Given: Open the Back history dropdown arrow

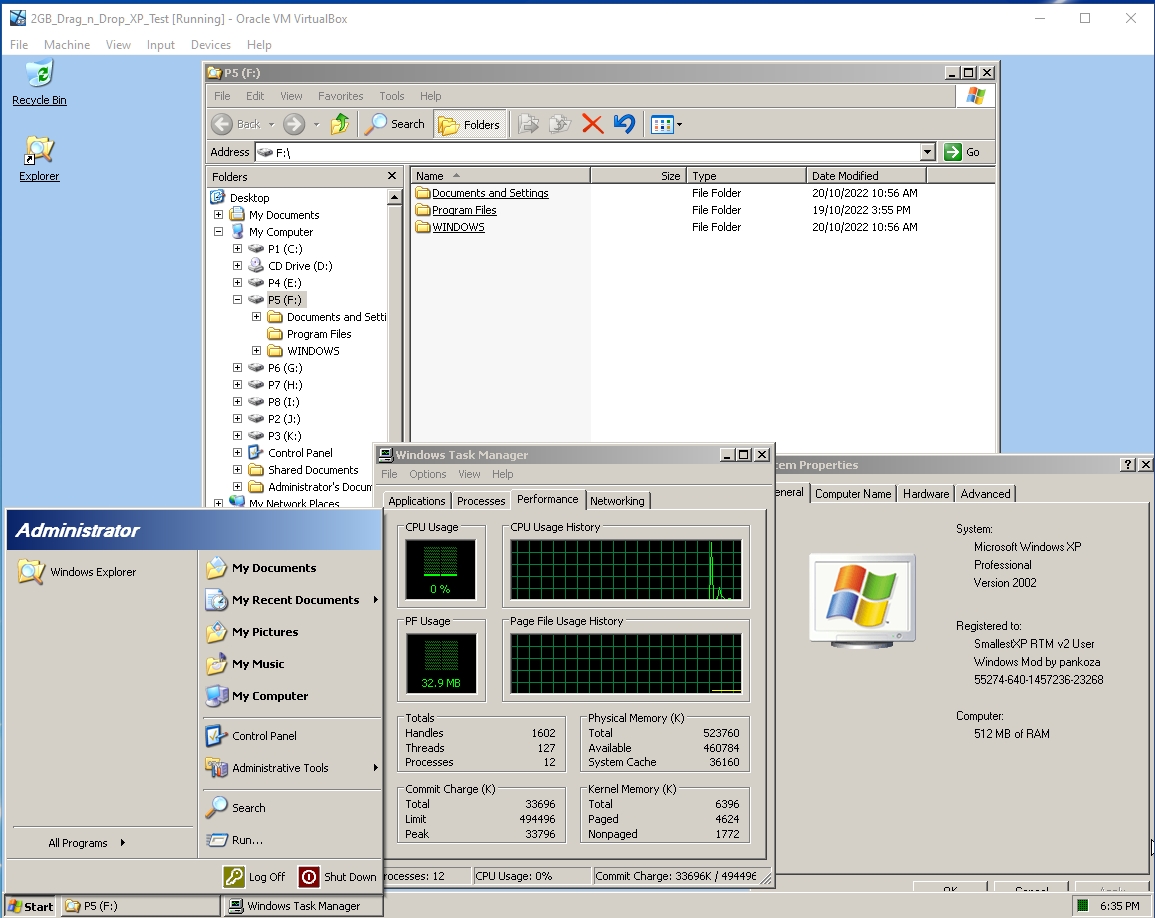Looking at the screenshot, I should tap(271, 125).
